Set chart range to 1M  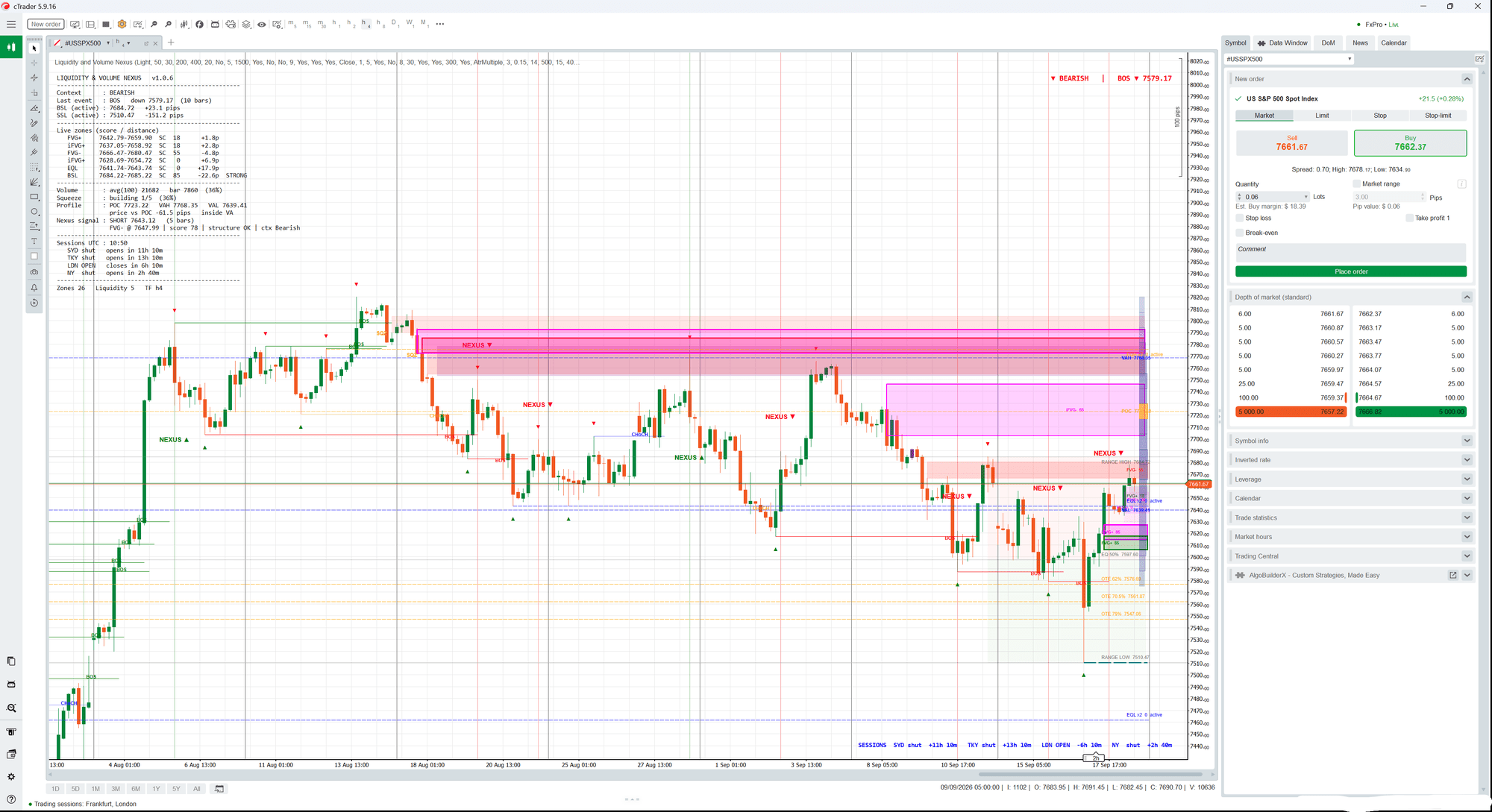pos(95,789)
